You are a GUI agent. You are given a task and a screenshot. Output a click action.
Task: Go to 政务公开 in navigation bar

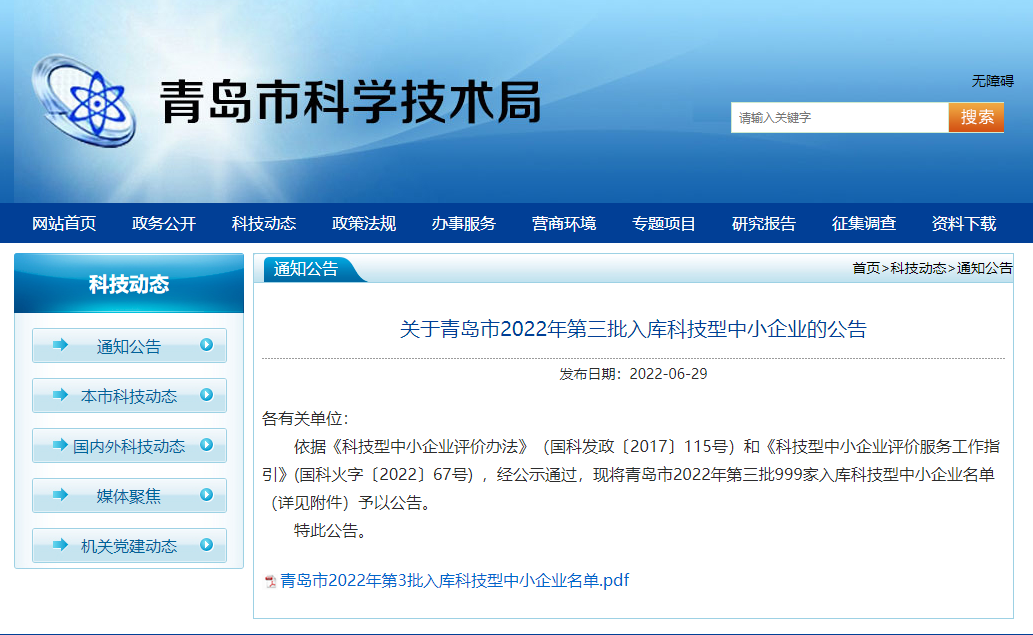[164, 223]
